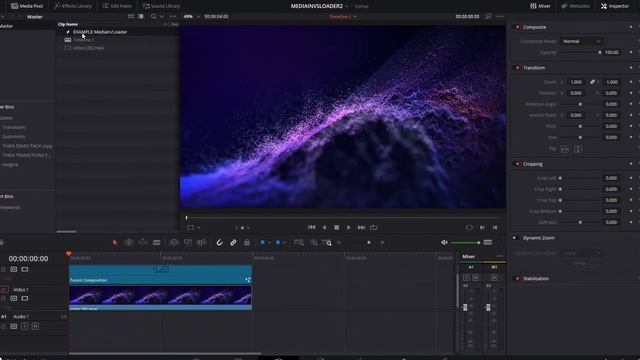This screenshot has height=360, width=640.
Task: Jump to last frame button
Action: 361,227
